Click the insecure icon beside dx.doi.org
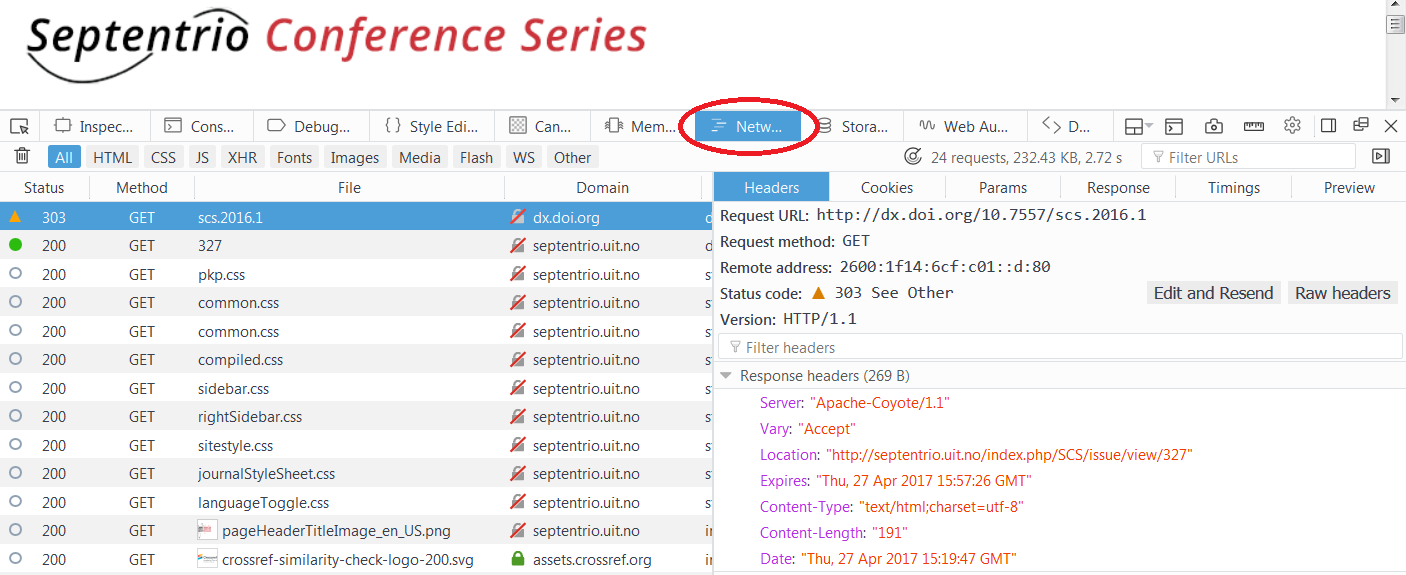1406x575 pixels. [x=517, y=216]
